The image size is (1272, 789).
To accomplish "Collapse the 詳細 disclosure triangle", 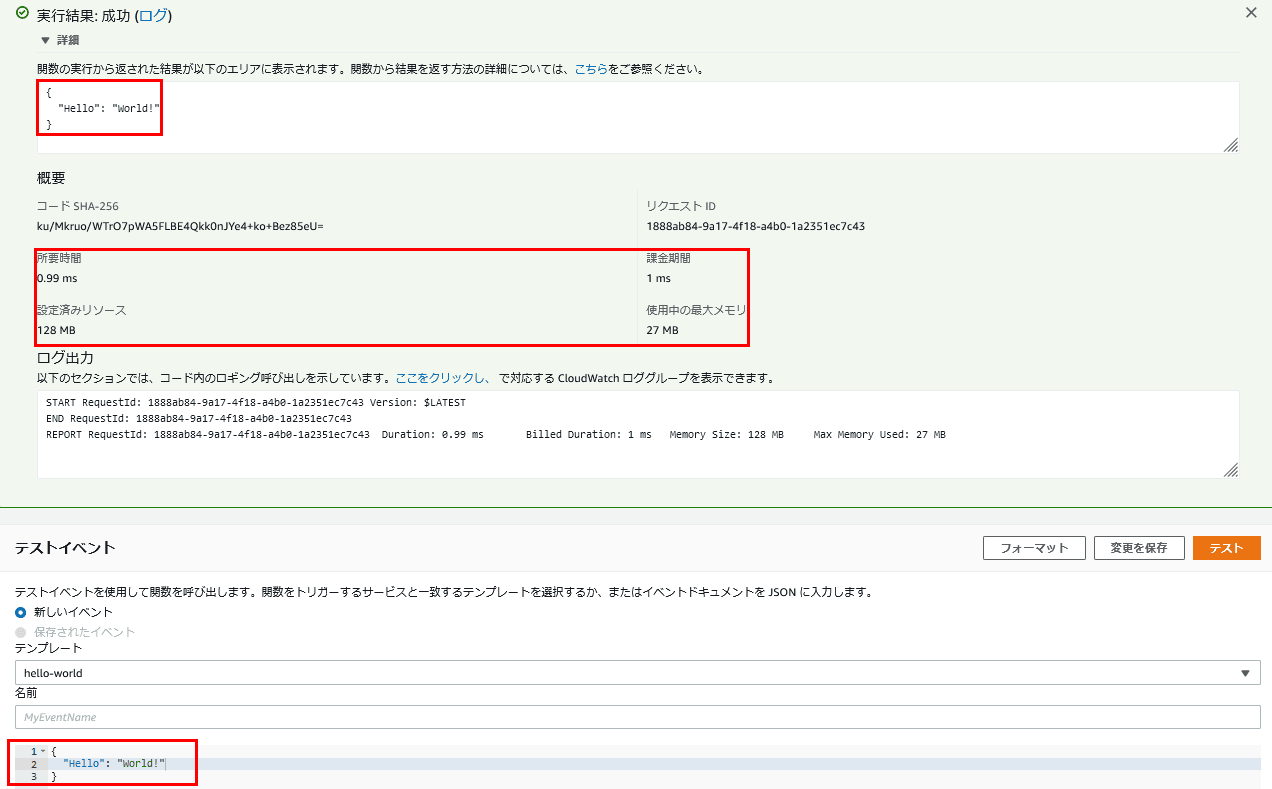I will [x=45, y=41].
